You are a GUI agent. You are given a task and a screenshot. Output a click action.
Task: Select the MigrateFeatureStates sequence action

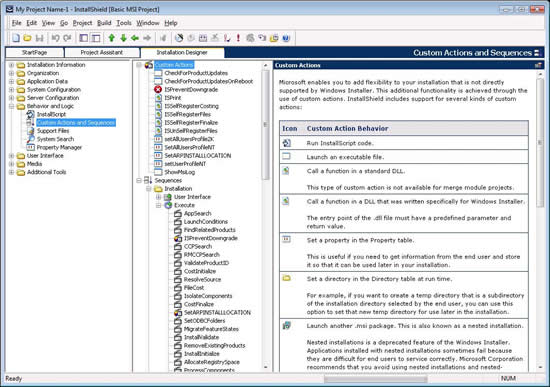click(211, 329)
